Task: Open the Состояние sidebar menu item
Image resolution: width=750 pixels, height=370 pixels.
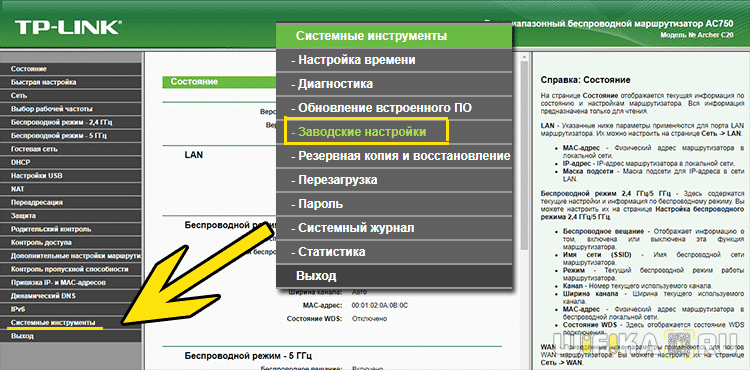Action: pyautogui.click(x=71, y=69)
